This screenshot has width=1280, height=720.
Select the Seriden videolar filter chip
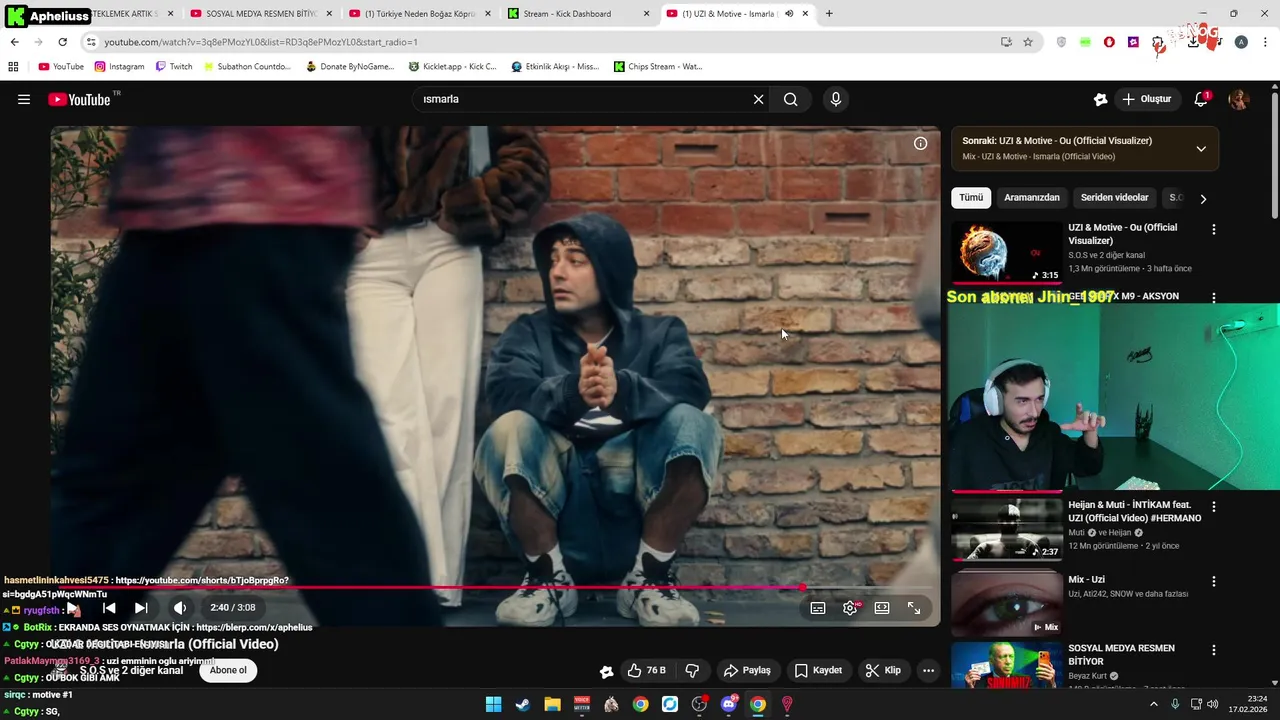1114,197
